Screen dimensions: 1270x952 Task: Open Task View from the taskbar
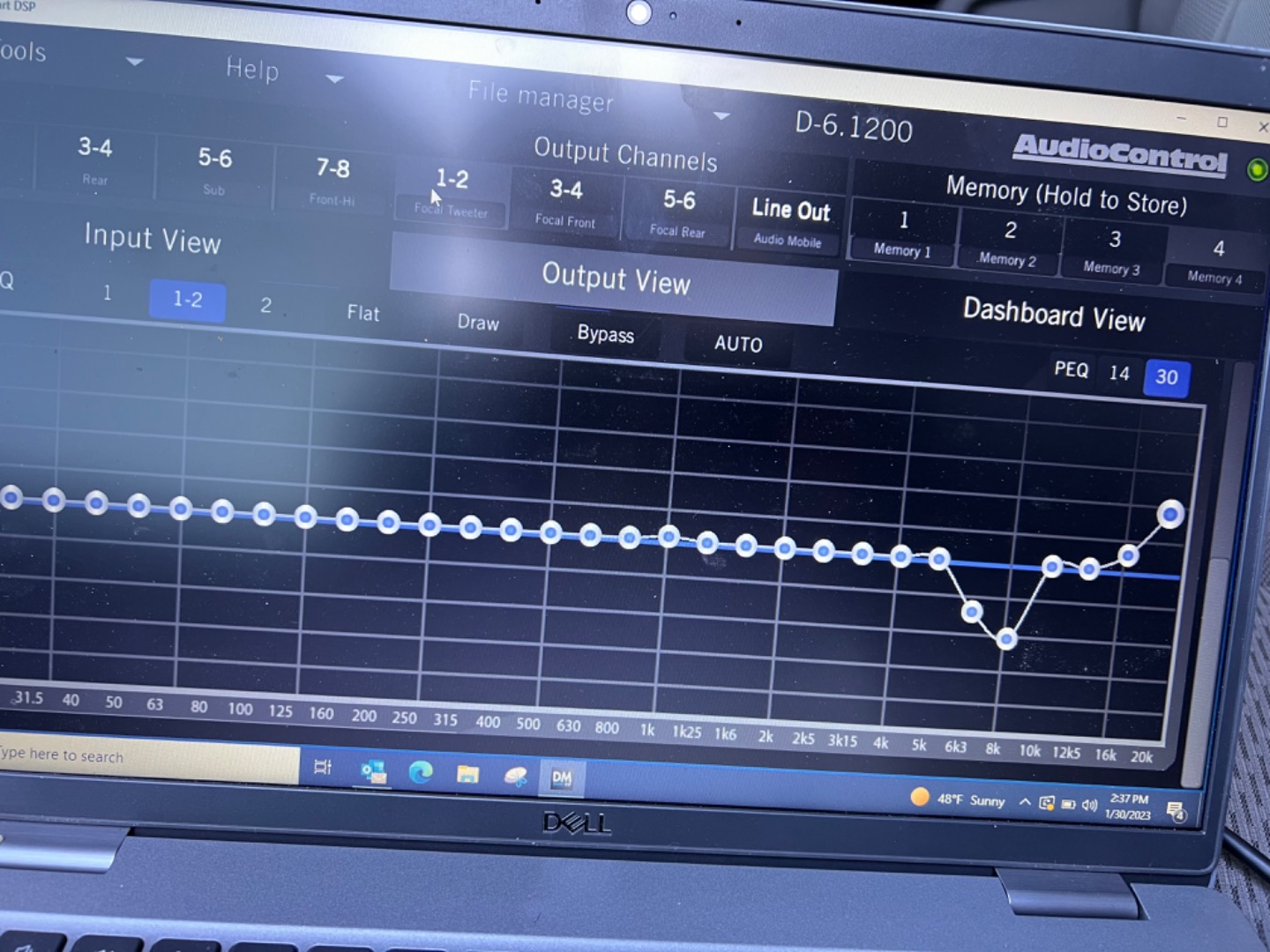tap(323, 767)
